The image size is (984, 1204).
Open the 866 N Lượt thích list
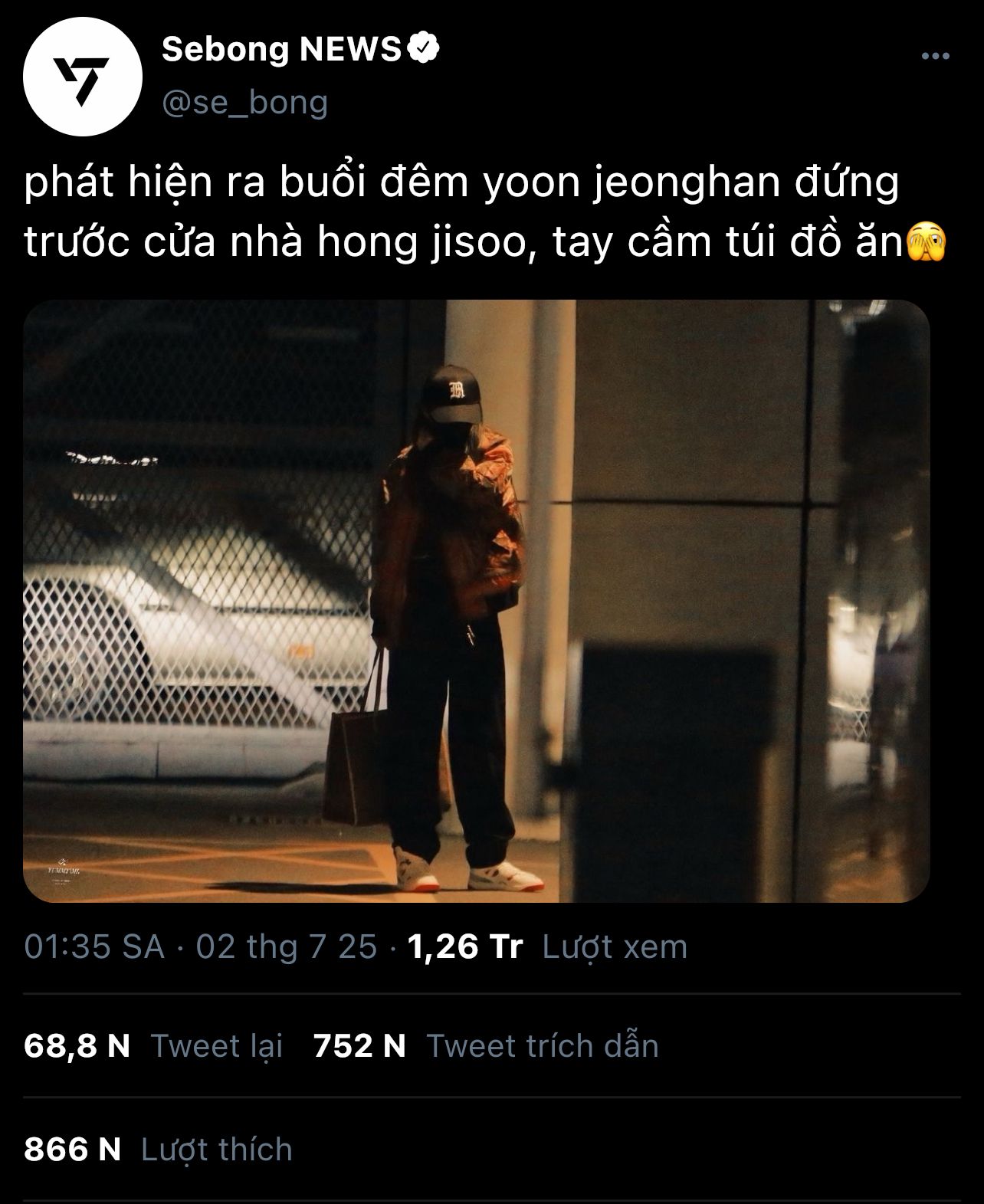(158, 1150)
